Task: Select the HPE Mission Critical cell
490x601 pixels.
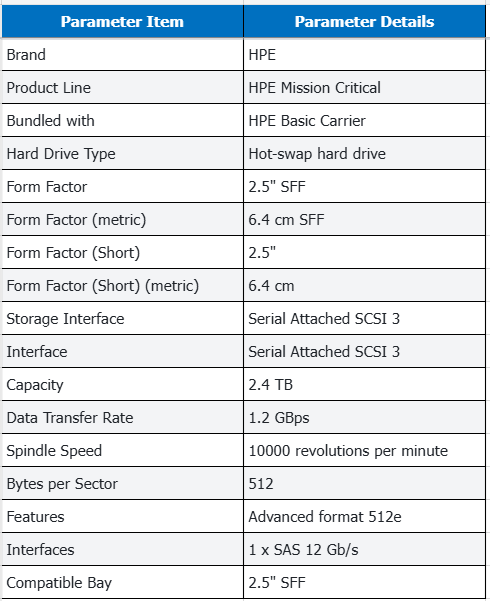Action: click(364, 87)
